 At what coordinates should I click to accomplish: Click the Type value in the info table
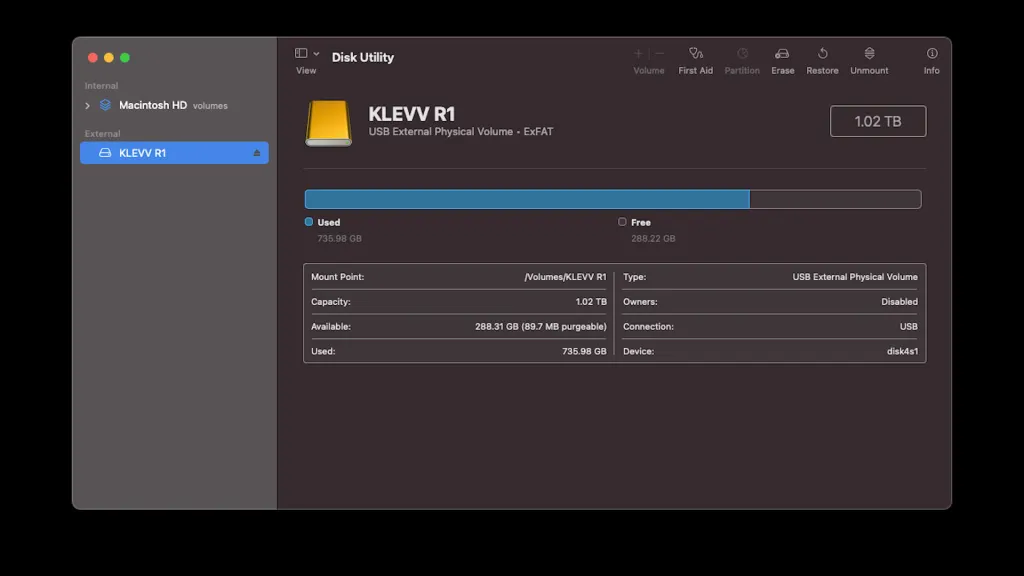click(x=855, y=277)
